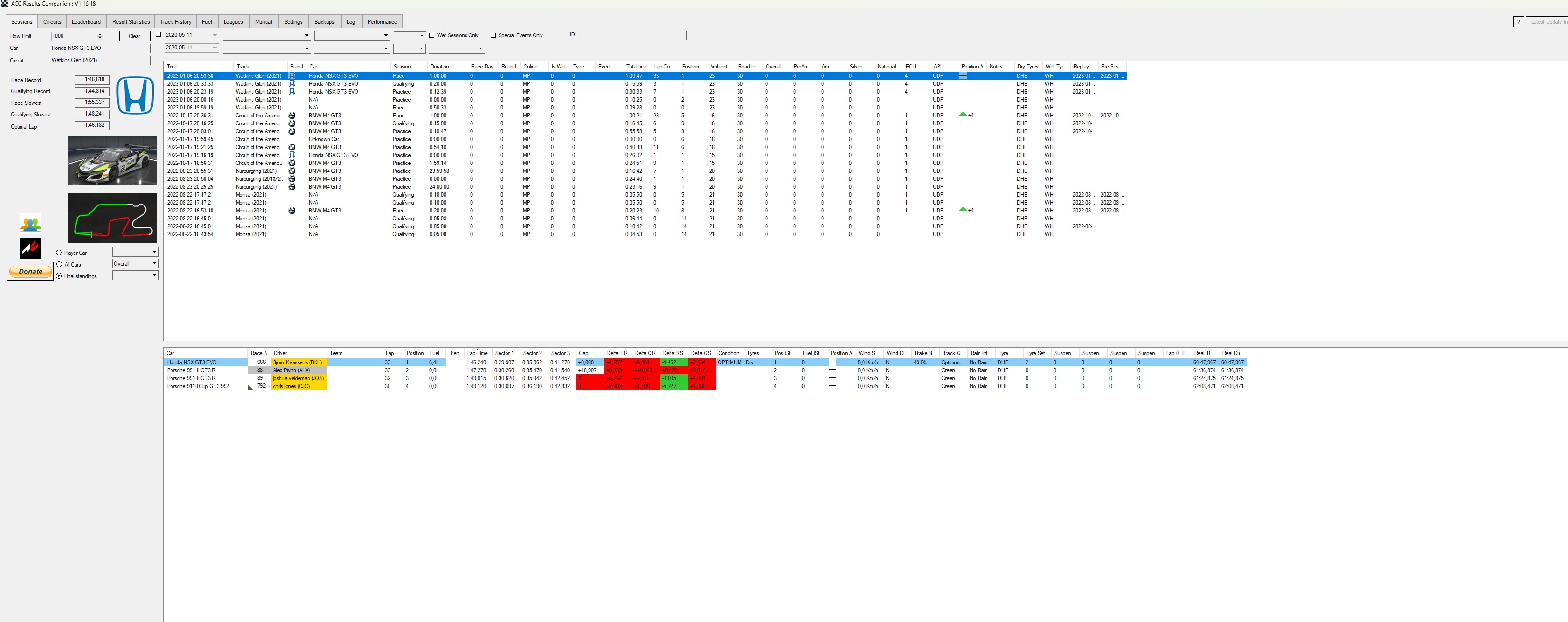Click BMW icon in 2022-08-22 16:53:10 Monza row
Viewport: 1568px width, 622px height.
(x=292, y=211)
